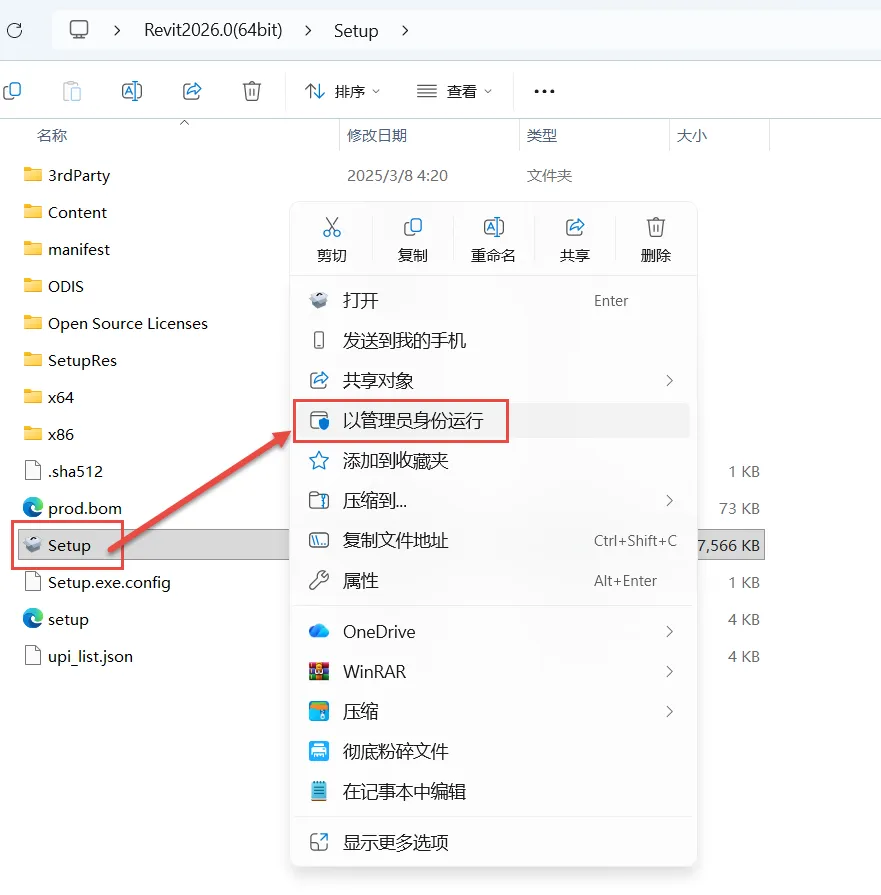Click the Share (共享) icon in context menu
Image resolution: width=881 pixels, height=895 pixels.
tap(575, 227)
